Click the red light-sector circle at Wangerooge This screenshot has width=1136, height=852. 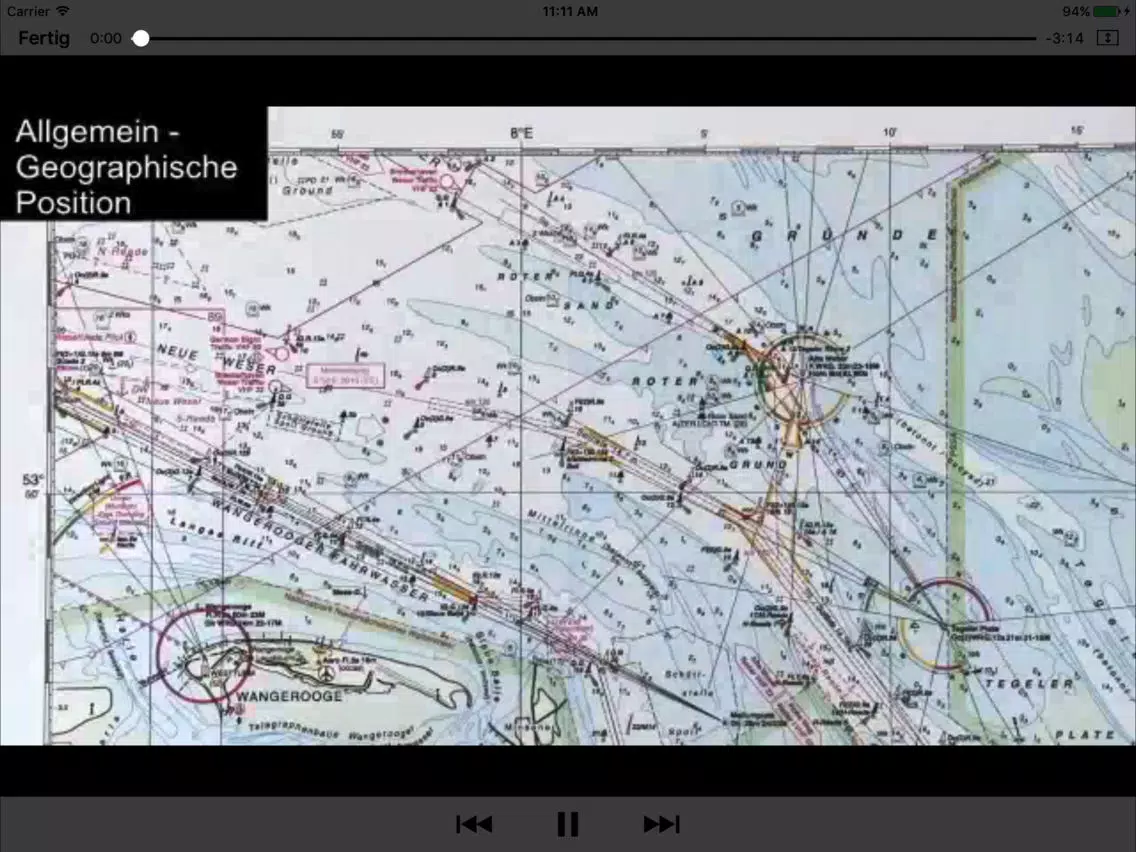pos(204,656)
